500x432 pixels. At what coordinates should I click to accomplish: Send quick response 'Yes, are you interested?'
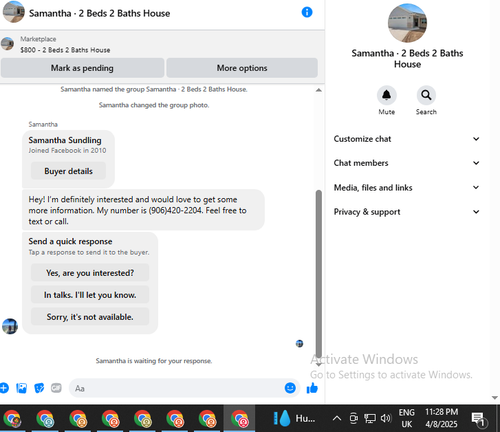pos(90,273)
